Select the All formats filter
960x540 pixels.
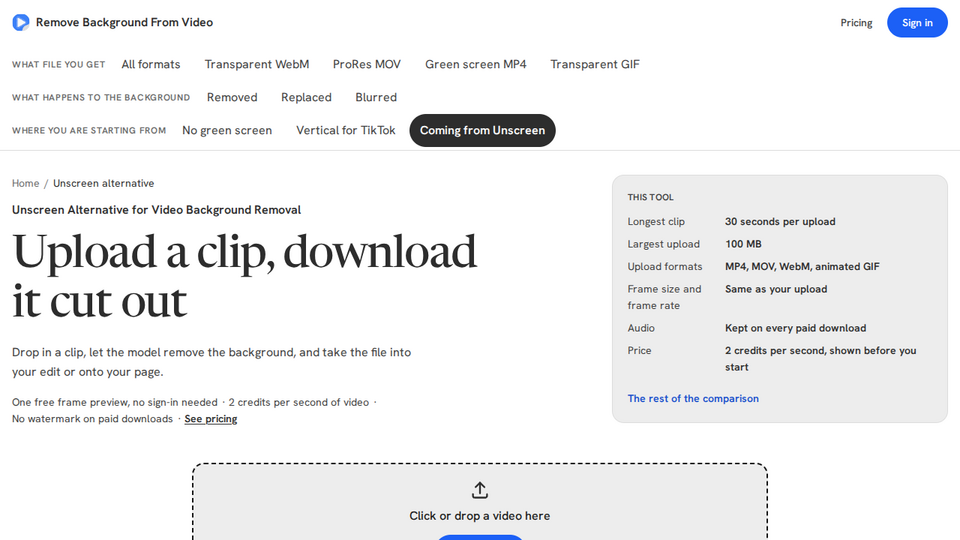pos(151,64)
